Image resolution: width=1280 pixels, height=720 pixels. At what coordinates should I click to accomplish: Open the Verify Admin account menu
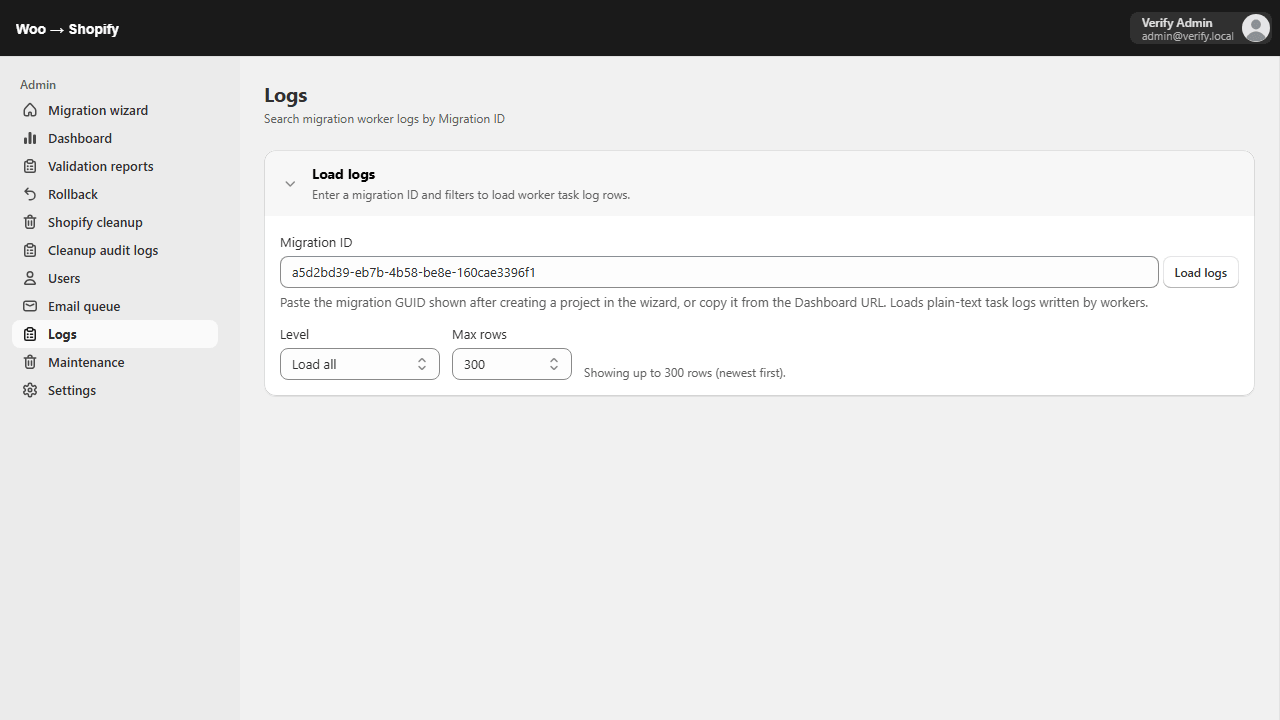[1200, 28]
